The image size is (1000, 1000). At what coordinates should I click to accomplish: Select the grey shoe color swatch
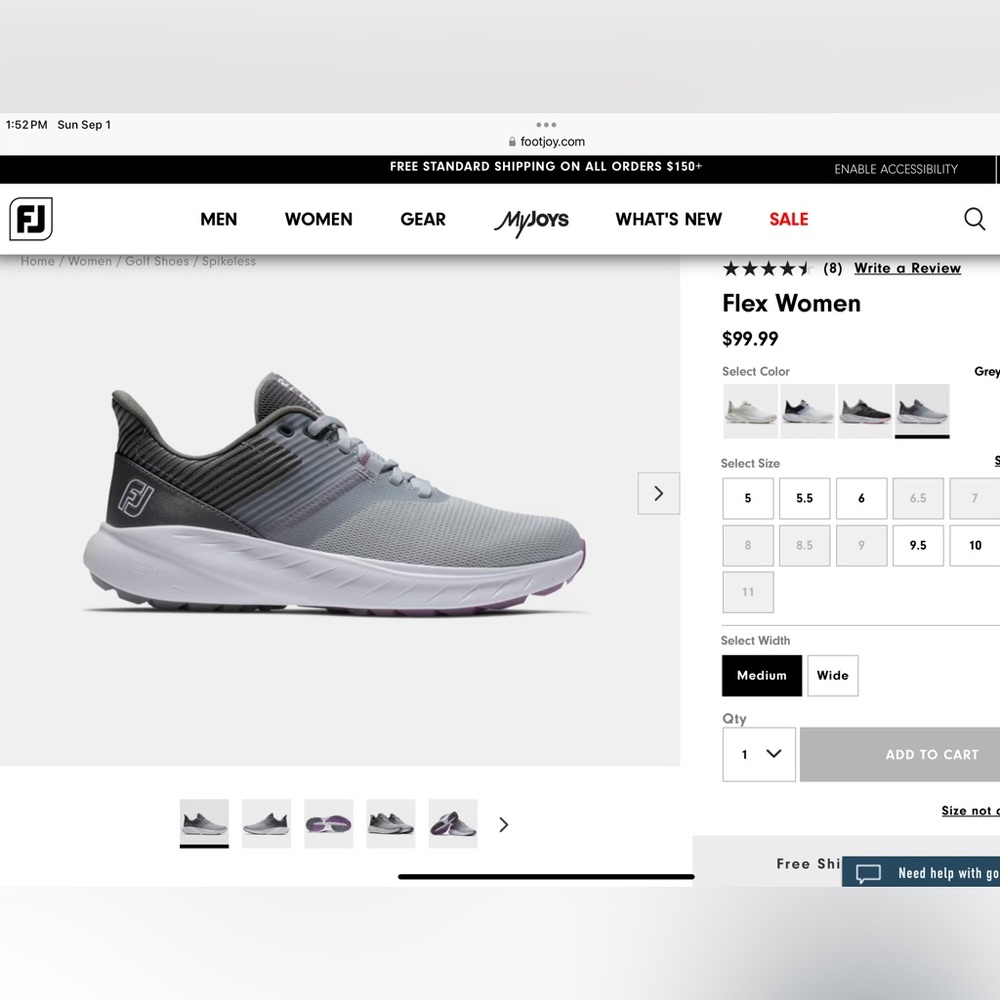click(x=922, y=411)
